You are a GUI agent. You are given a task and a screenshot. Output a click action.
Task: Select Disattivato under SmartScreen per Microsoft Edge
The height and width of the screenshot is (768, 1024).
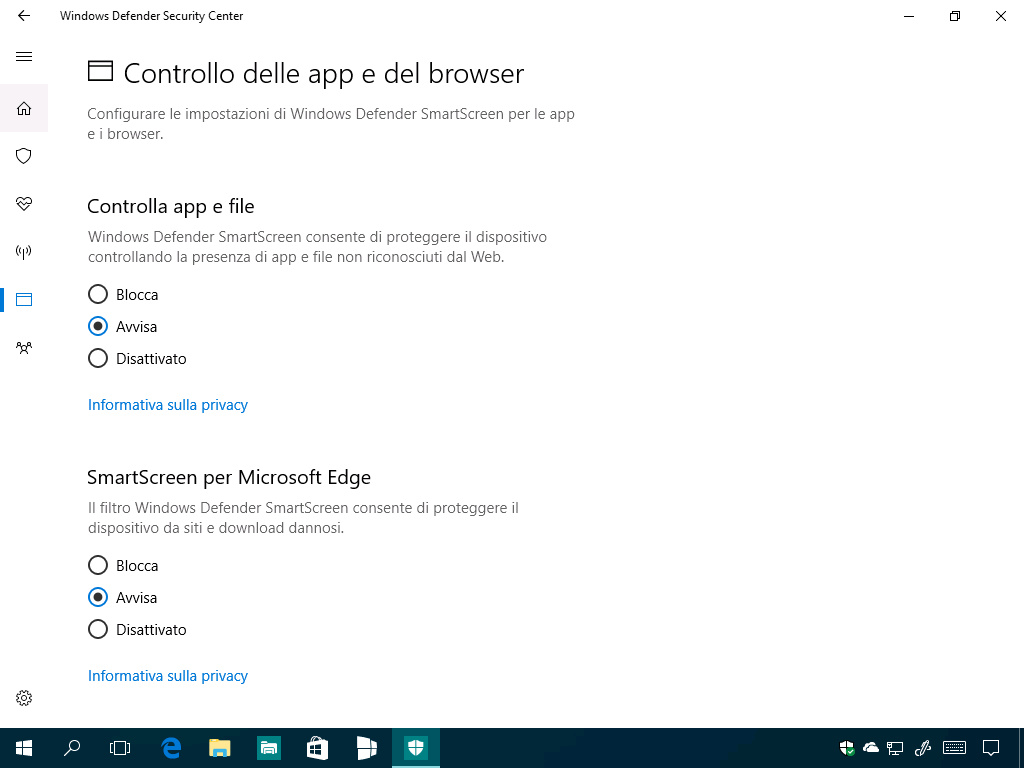coord(137,630)
